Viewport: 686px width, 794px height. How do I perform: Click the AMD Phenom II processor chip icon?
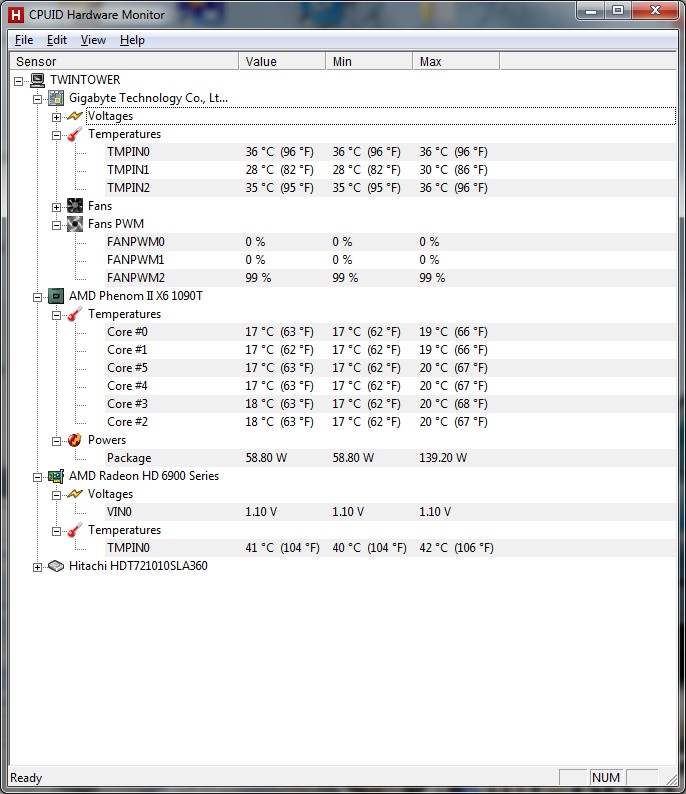click(x=56, y=296)
